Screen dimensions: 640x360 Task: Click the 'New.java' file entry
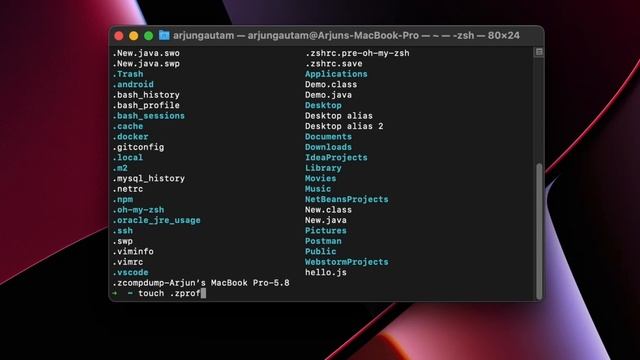pyautogui.click(x=326, y=220)
